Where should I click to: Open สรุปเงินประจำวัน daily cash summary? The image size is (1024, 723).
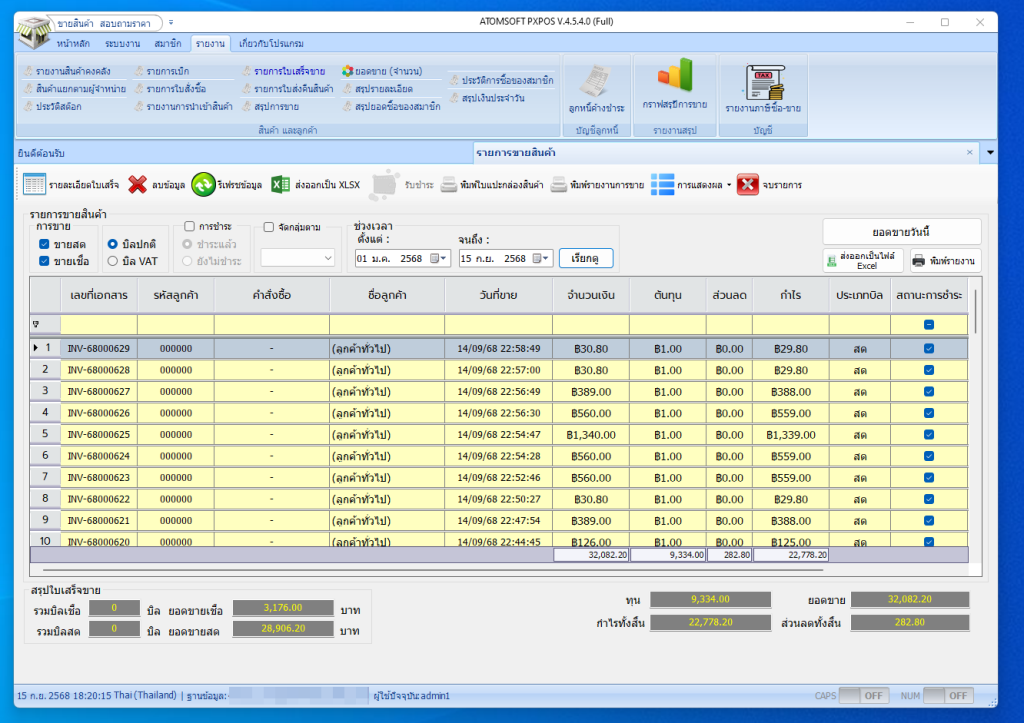pos(487,98)
